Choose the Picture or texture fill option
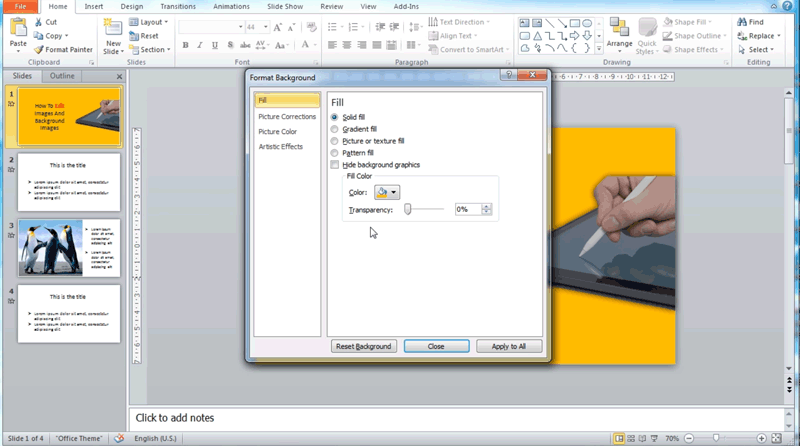The height and width of the screenshot is (446, 800). click(335, 141)
